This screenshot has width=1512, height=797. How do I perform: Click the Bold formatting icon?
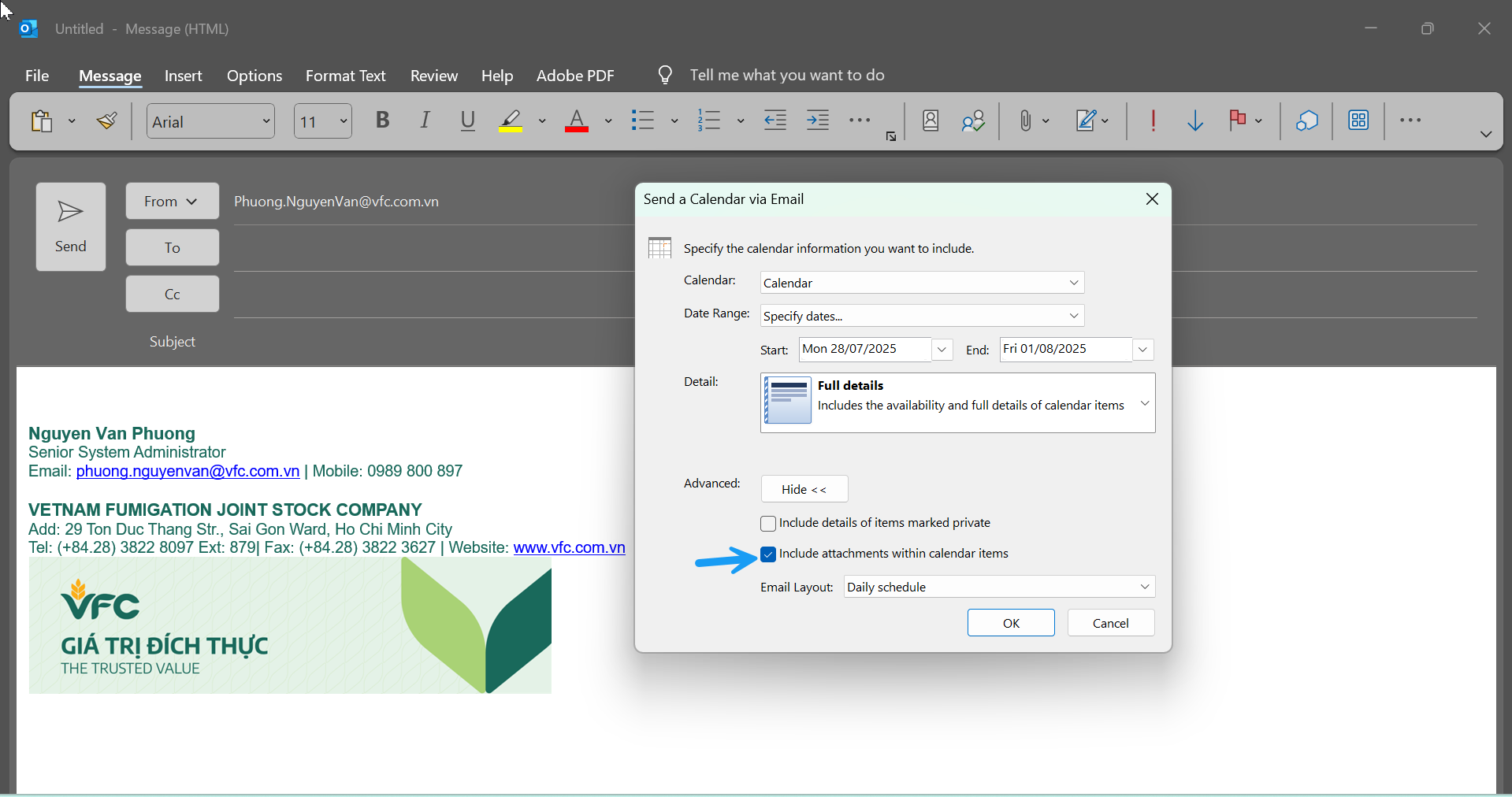[383, 120]
